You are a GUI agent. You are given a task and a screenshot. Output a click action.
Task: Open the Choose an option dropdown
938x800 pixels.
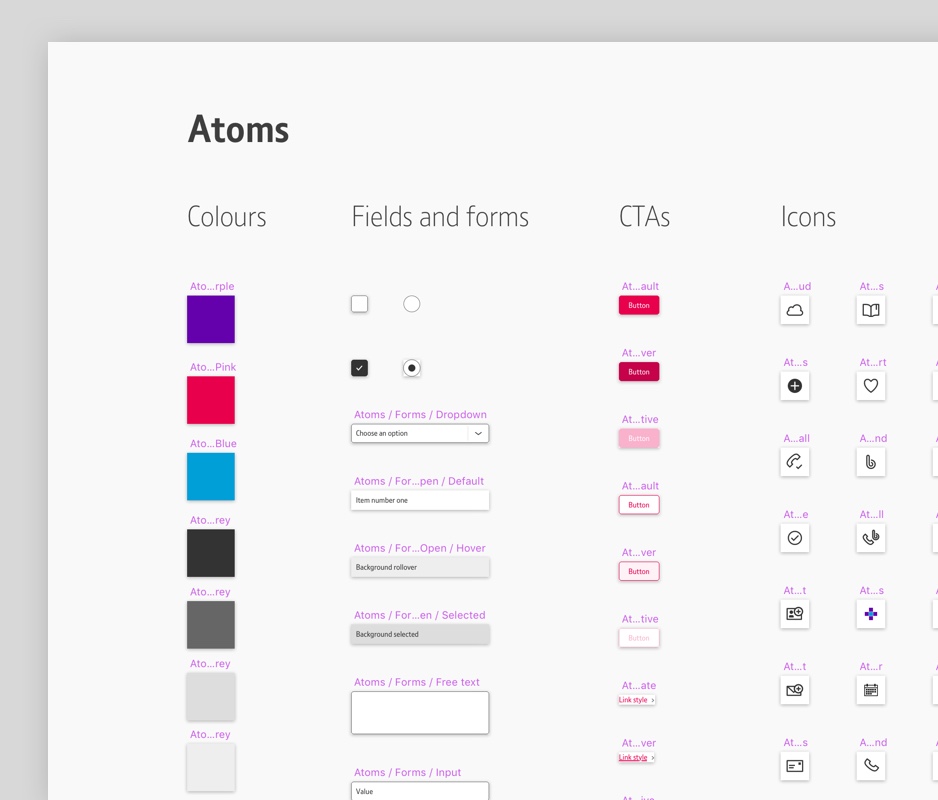(x=420, y=433)
